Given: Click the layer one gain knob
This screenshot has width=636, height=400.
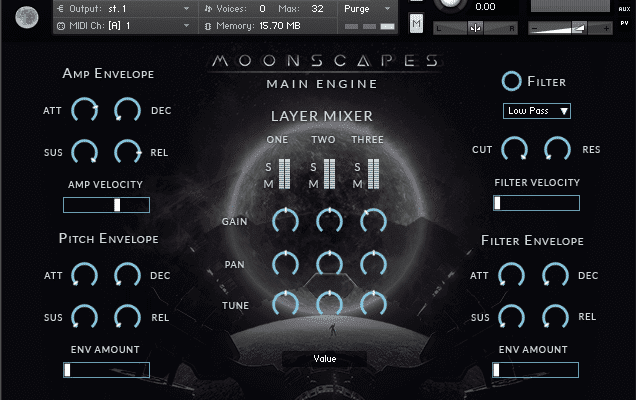Looking at the screenshot, I should [285, 220].
